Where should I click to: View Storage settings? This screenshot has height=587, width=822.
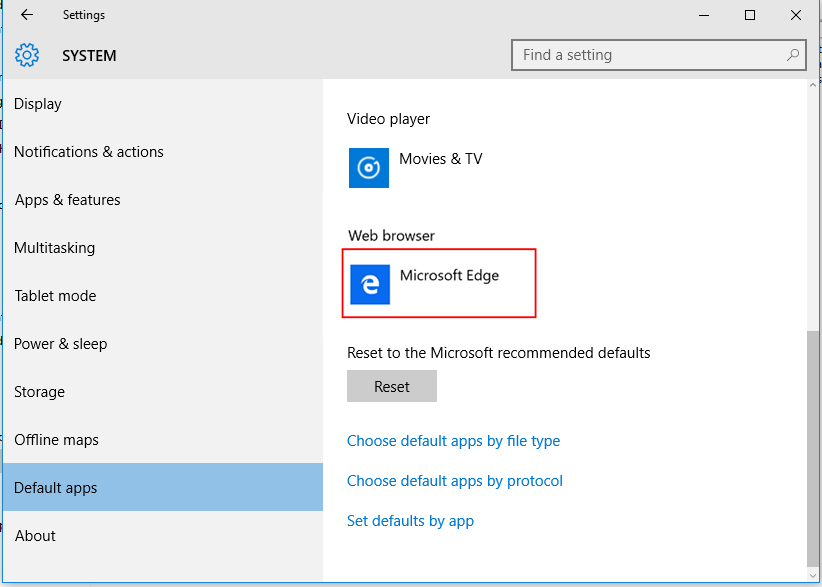[39, 391]
